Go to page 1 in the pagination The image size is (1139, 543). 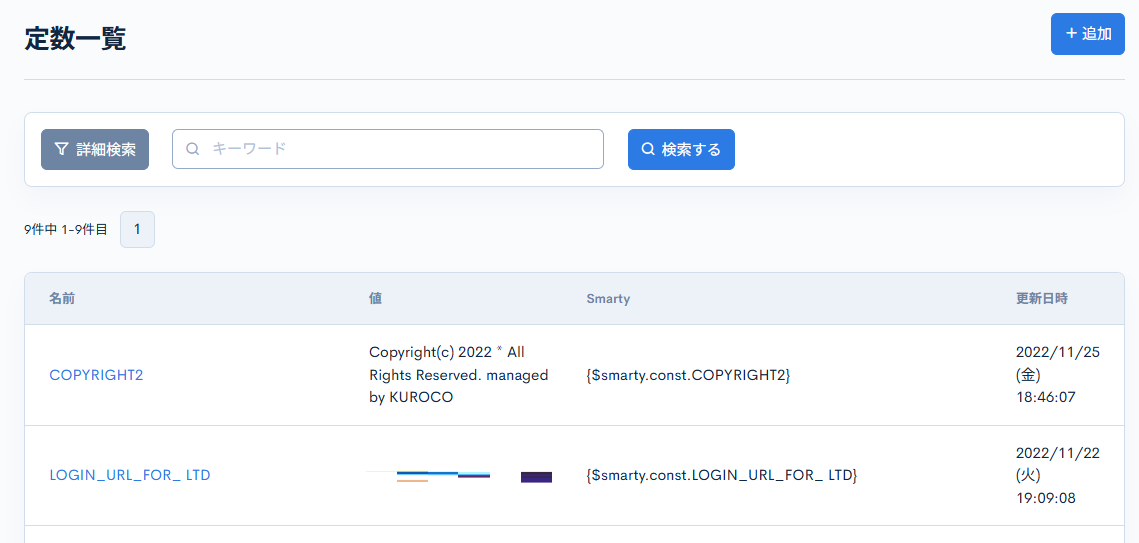tap(137, 229)
